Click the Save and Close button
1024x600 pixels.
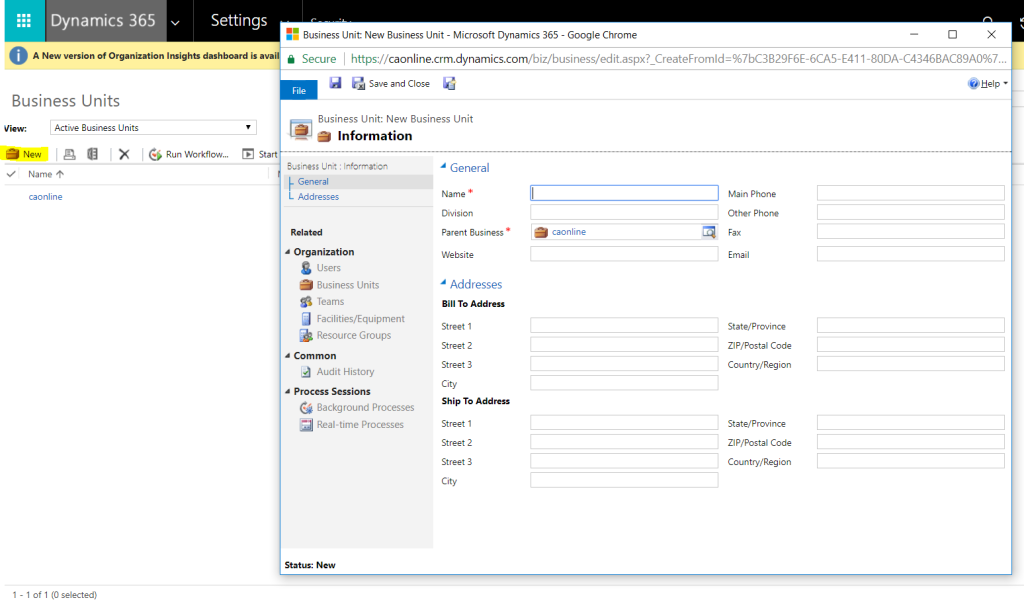coord(391,84)
